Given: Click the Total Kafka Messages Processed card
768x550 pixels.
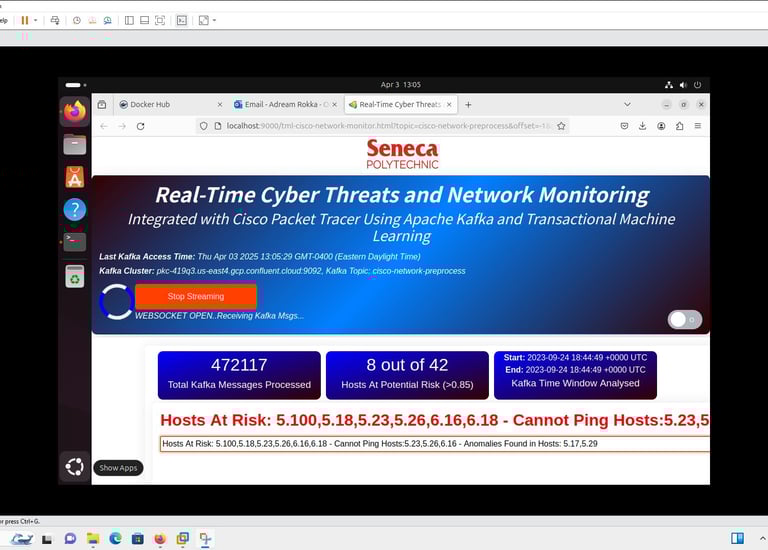Looking at the screenshot, I should (239, 375).
